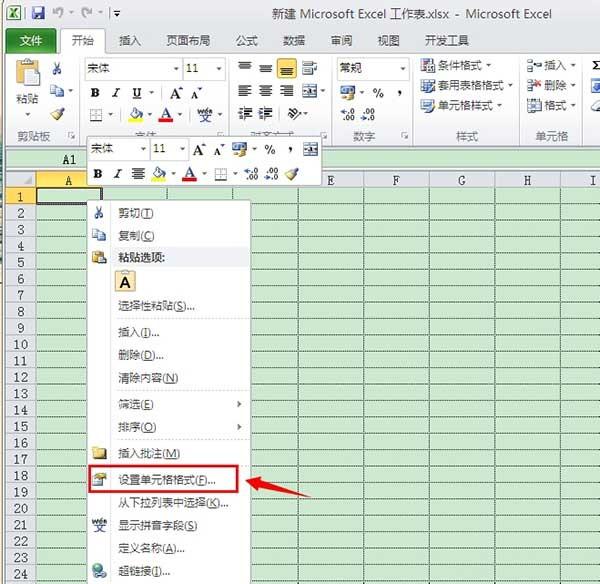Click the font color red A in mini toolbar

click(x=189, y=173)
